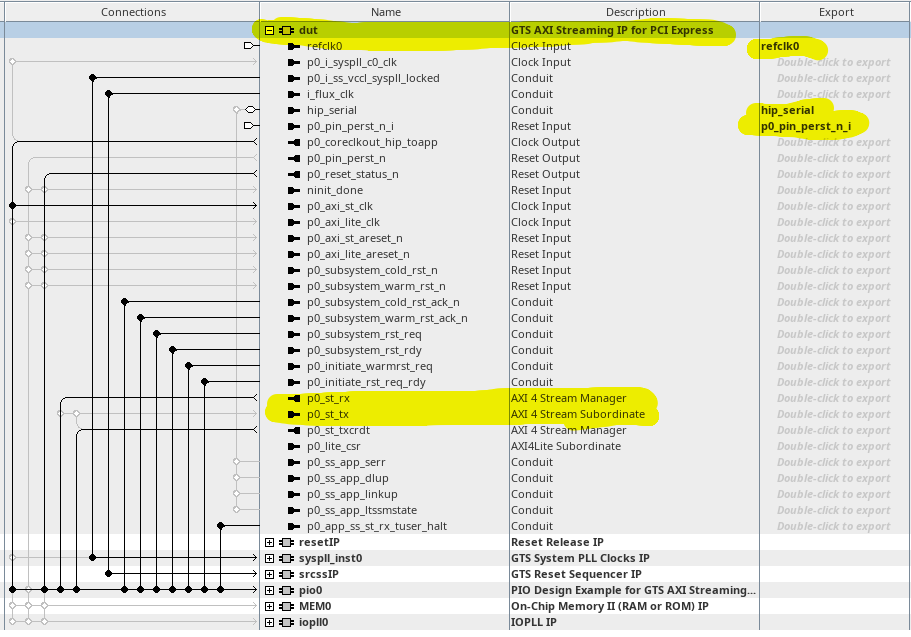The height and width of the screenshot is (637, 911).
Task: Toggle connection dot on p0_i_ss_vccl_syspll_locked line
Action: (x=92, y=77)
